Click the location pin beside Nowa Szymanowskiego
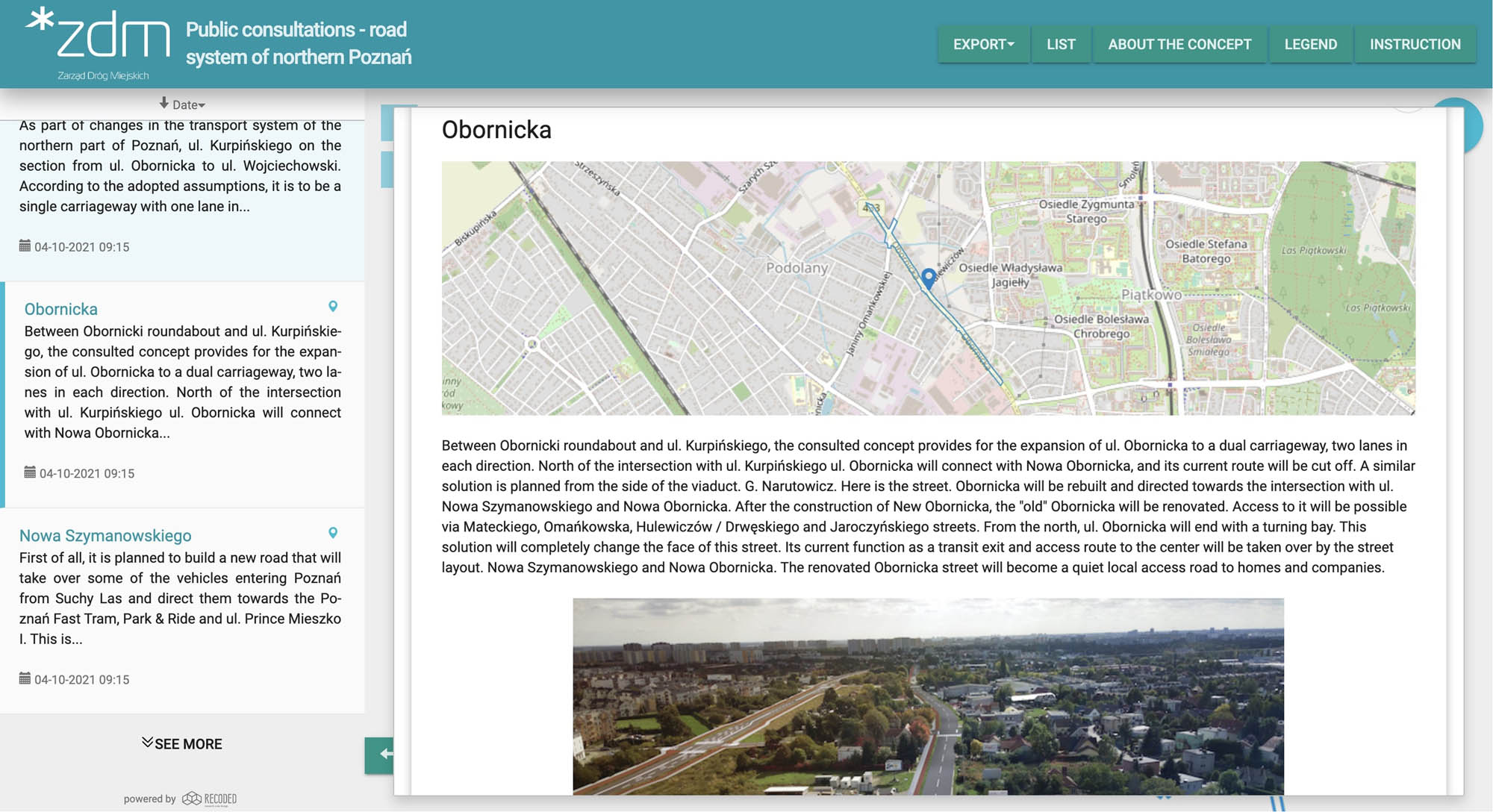 pos(333,533)
